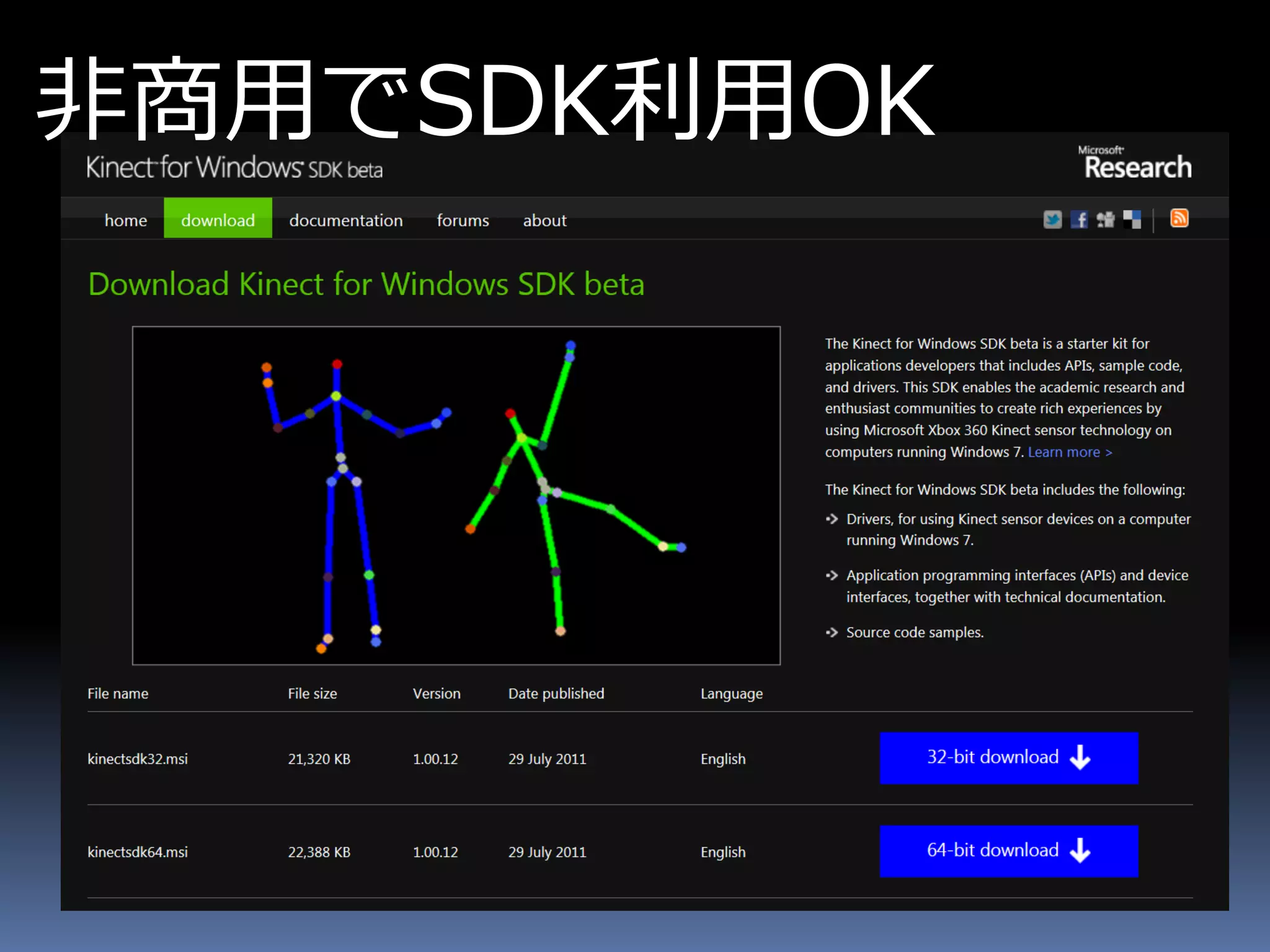The height and width of the screenshot is (952, 1270).
Task: Click the Microsoft Research logo
Action: [x=1135, y=162]
